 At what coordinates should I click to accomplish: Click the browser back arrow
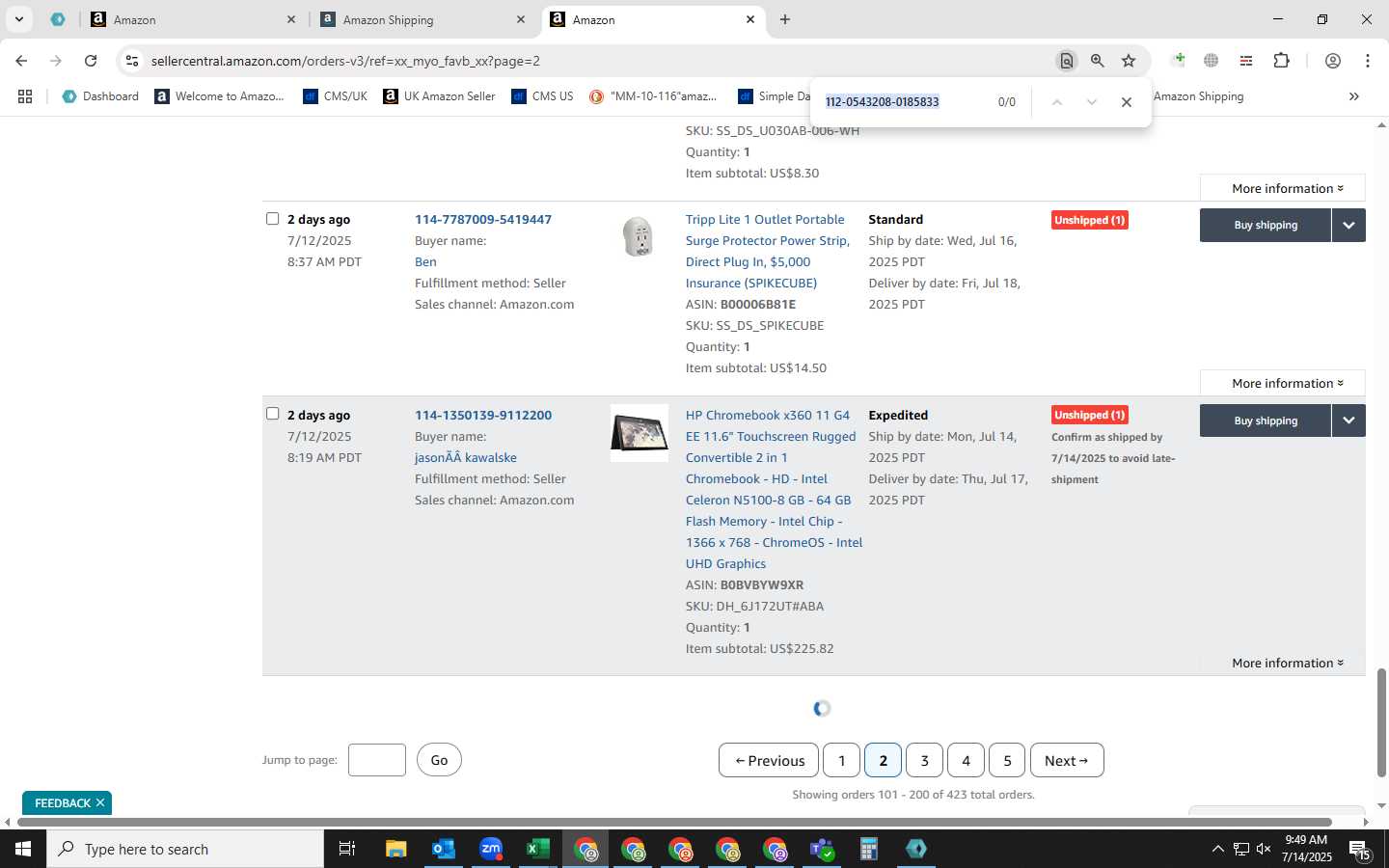[21, 61]
